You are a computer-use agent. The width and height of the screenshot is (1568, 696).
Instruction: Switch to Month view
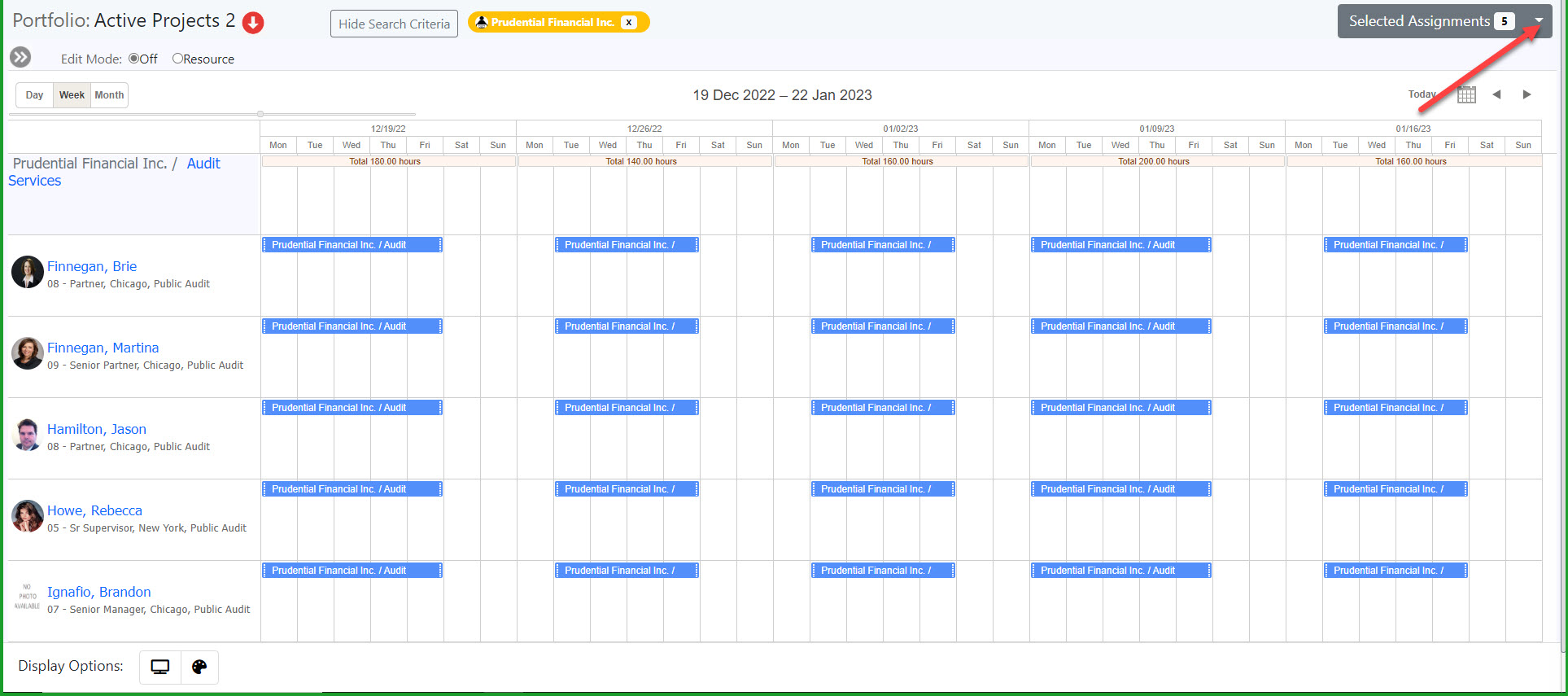coord(109,95)
